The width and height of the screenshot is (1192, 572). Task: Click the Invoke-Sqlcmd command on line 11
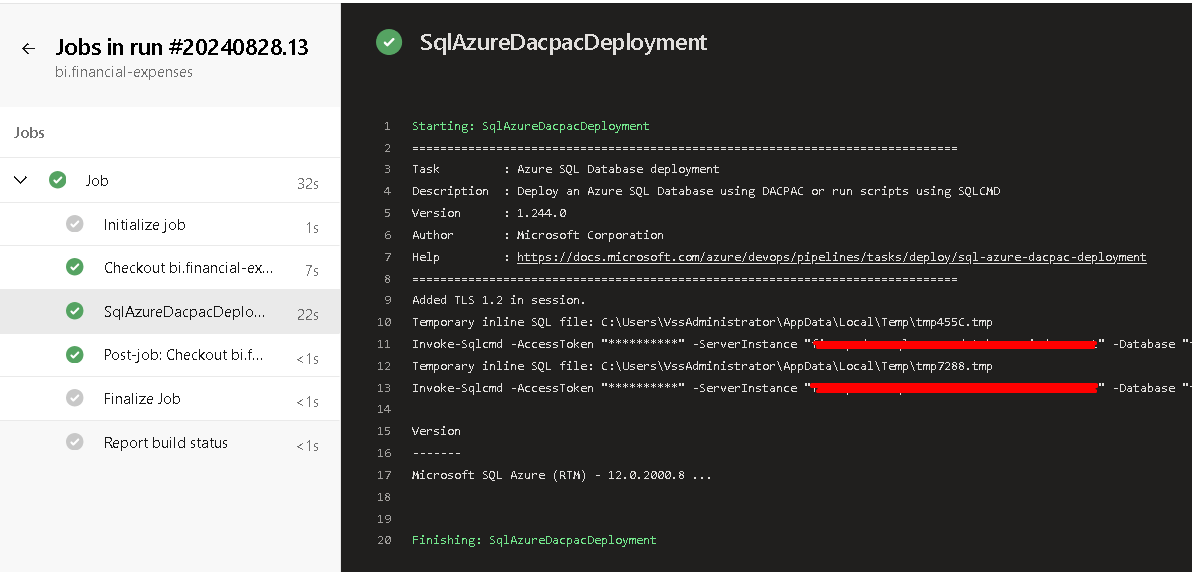coord(802,344)
